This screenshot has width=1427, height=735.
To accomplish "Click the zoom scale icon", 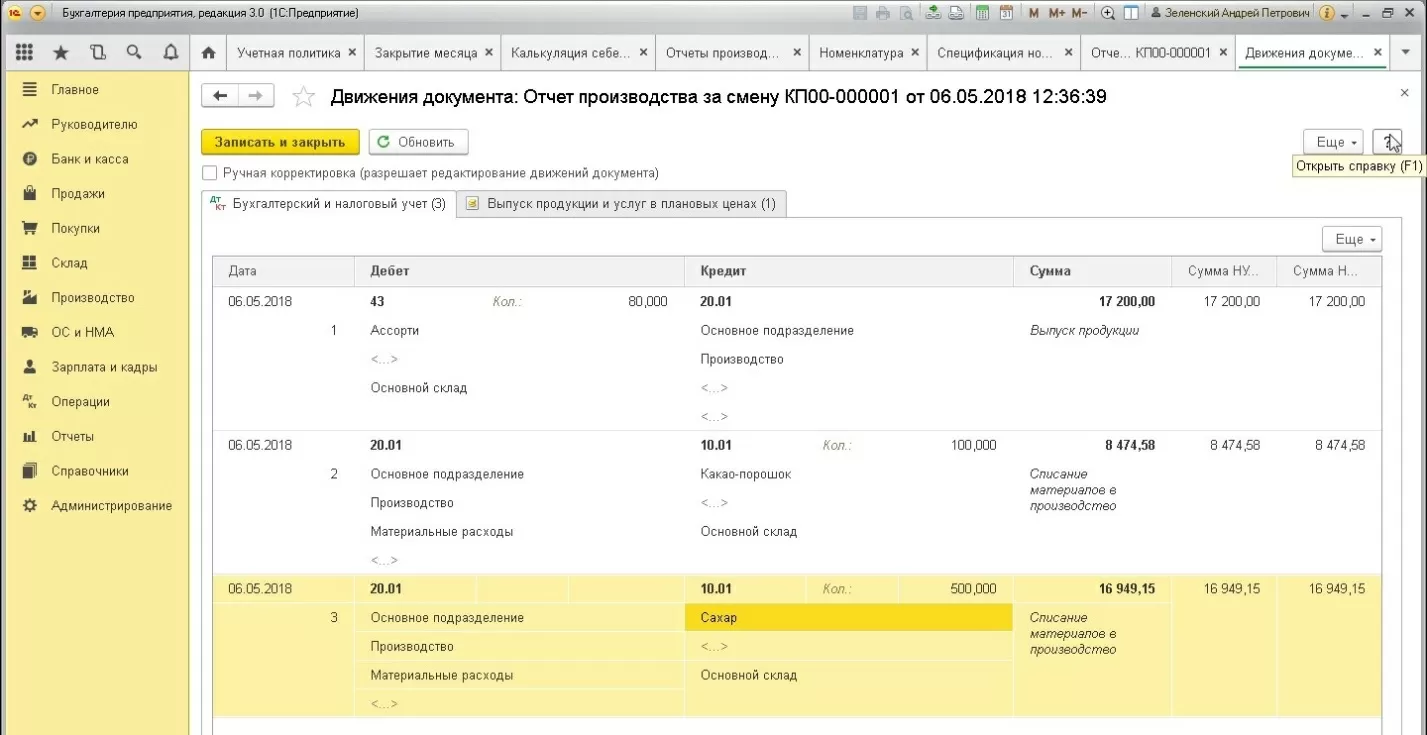I will (1108, 13).
